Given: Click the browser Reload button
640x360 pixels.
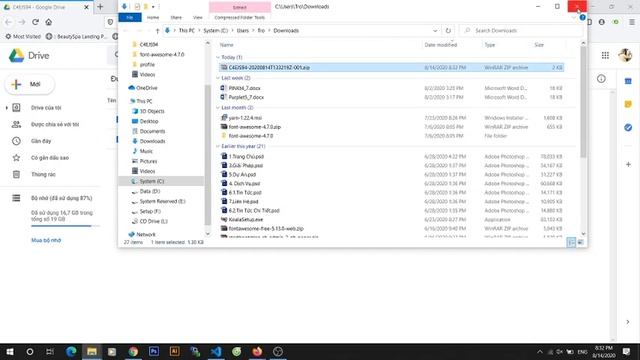Looking at the screenshot, I should 36,22.
